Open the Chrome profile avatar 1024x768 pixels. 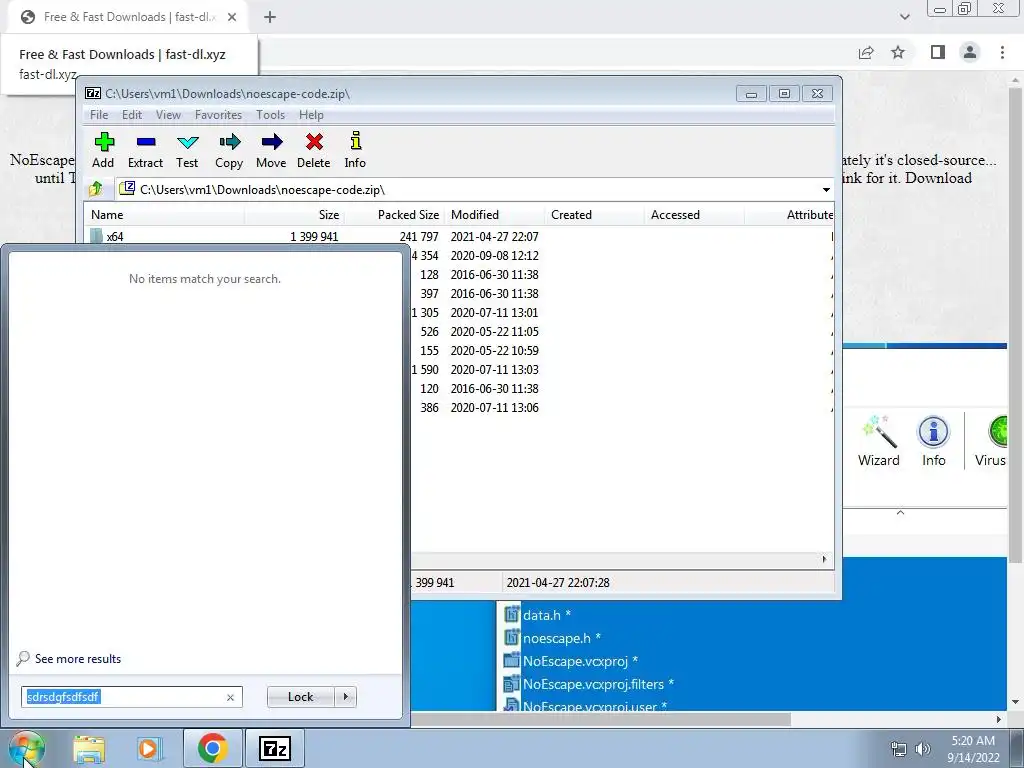(x=970, y=52)
